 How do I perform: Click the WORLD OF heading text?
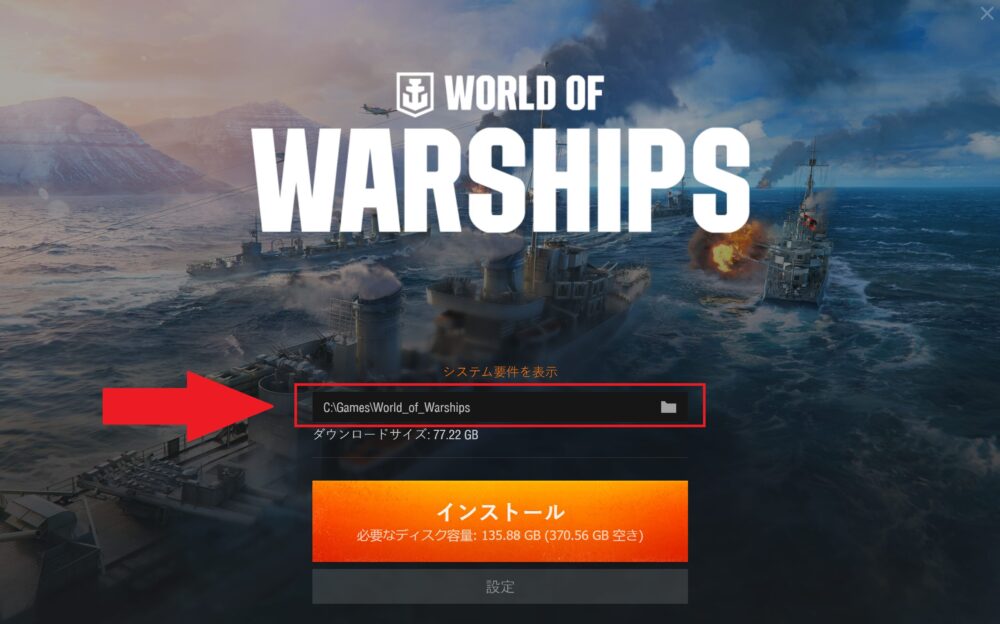click(524, 94)
